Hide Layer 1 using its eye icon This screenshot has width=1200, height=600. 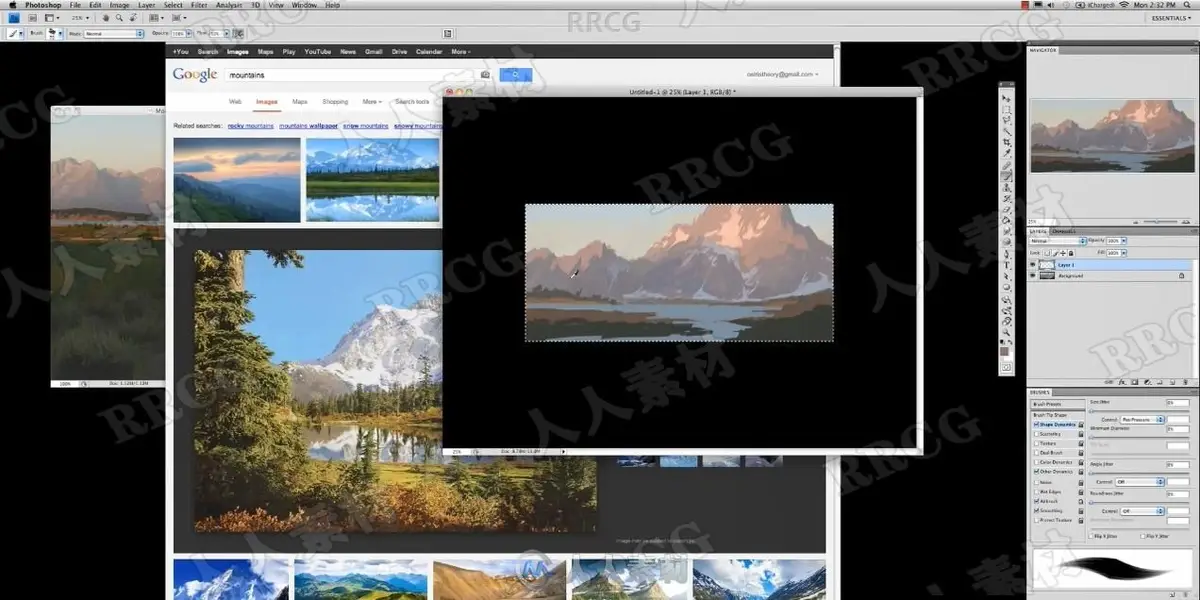1033,264
